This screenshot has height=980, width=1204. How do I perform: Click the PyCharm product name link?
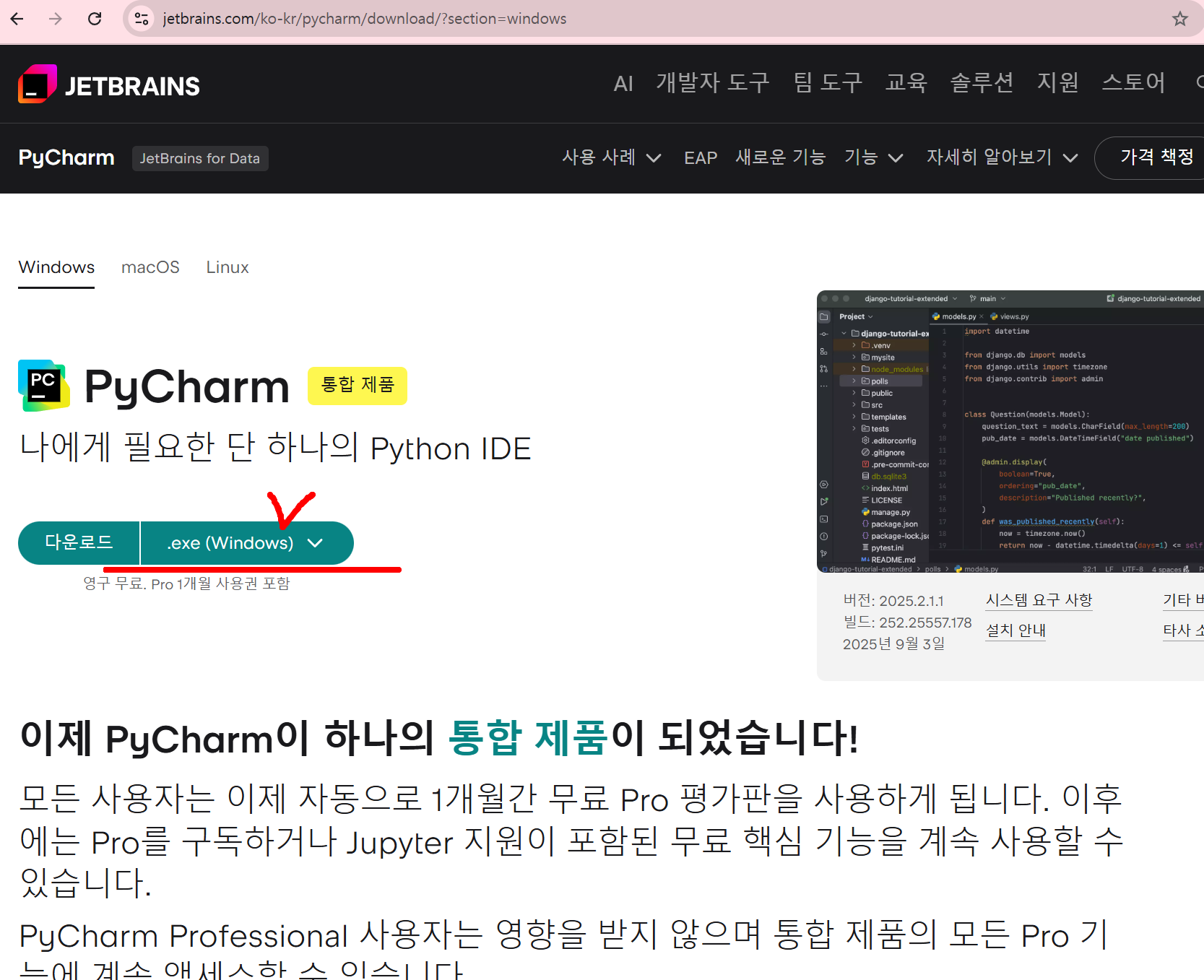(x=66, y=157)
